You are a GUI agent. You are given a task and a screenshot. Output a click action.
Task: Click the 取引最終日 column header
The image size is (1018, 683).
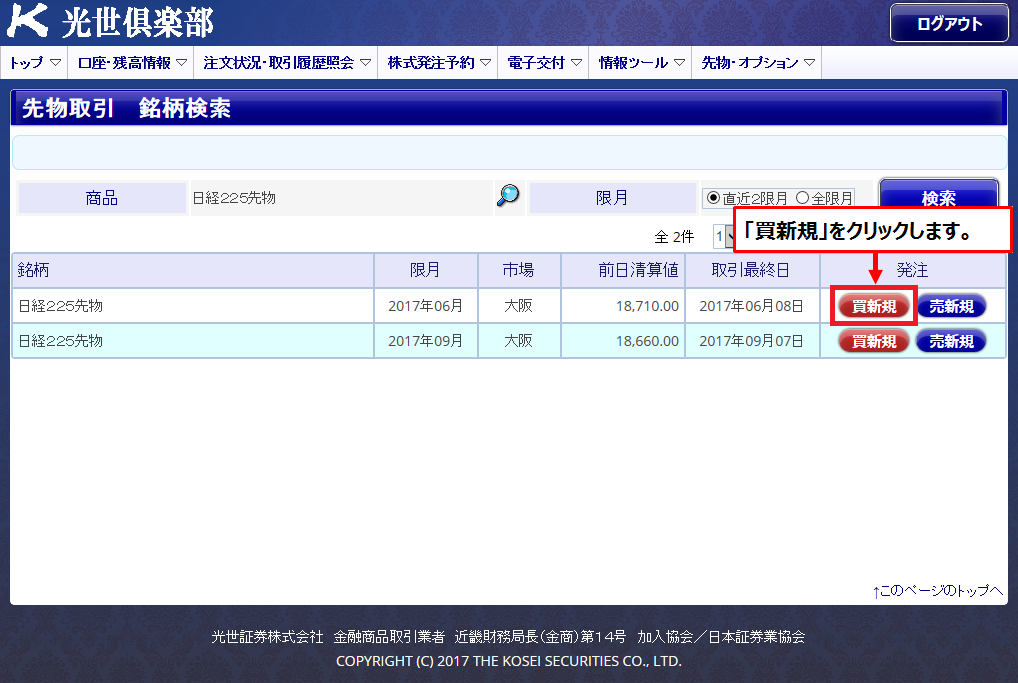pyautogui.click(x=752, y=270)
